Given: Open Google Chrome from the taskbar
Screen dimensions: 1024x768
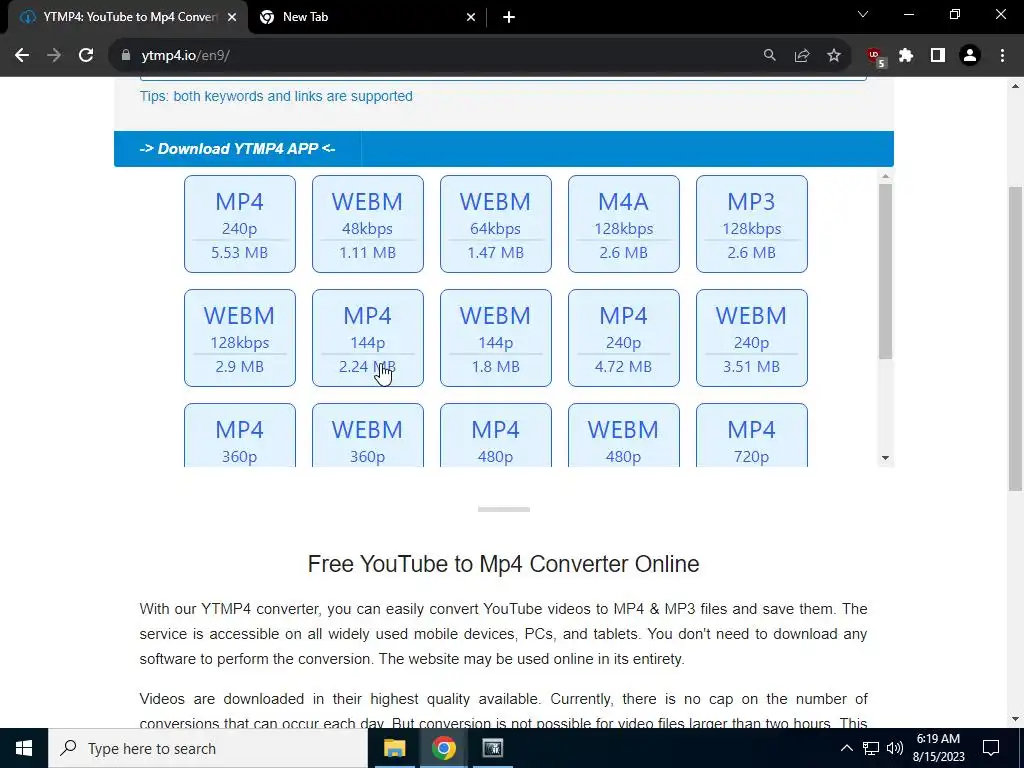Looking at the screenshot, I should click(x=443, y=748).
